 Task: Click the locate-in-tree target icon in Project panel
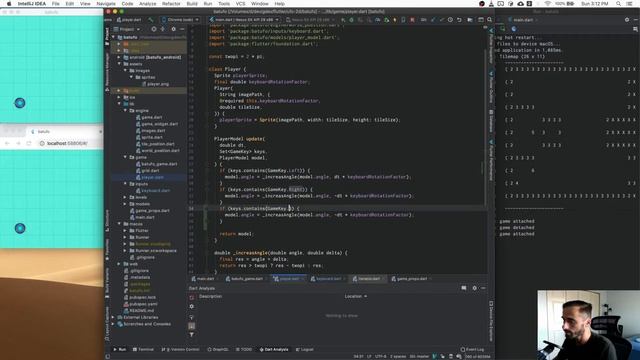pos(154,29)
